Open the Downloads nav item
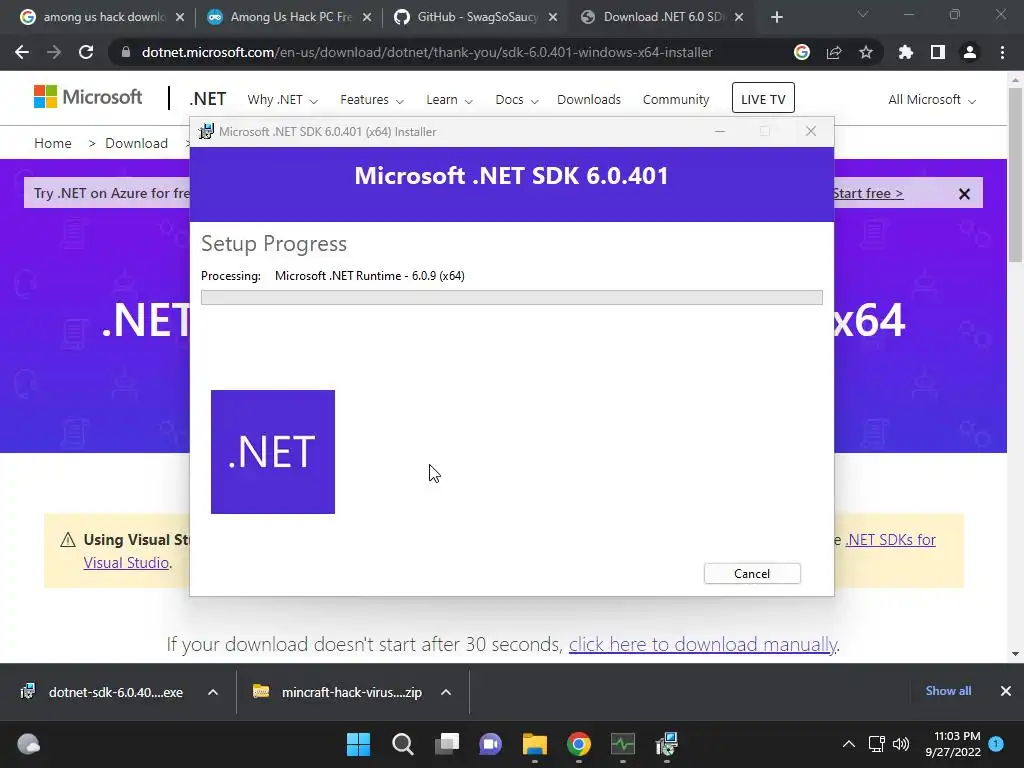1024x768 pixels. (x=589, y=100)
